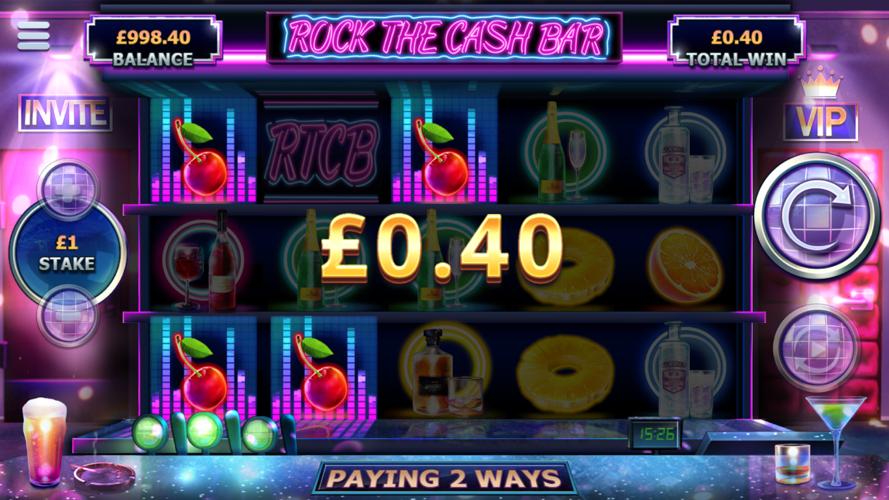Spin the reels with disco ball button
Viewport: 889px width, 500px height.
click(816, 215)
